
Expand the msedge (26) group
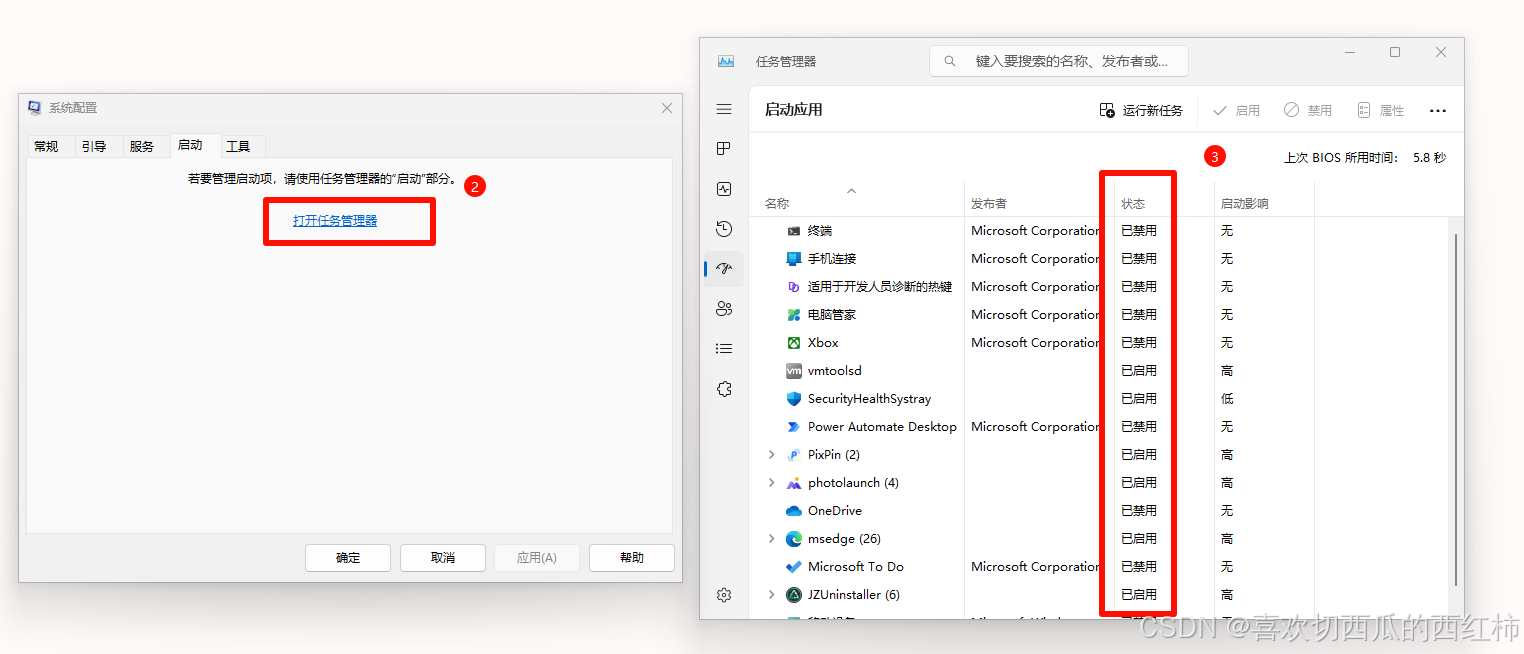771,539
